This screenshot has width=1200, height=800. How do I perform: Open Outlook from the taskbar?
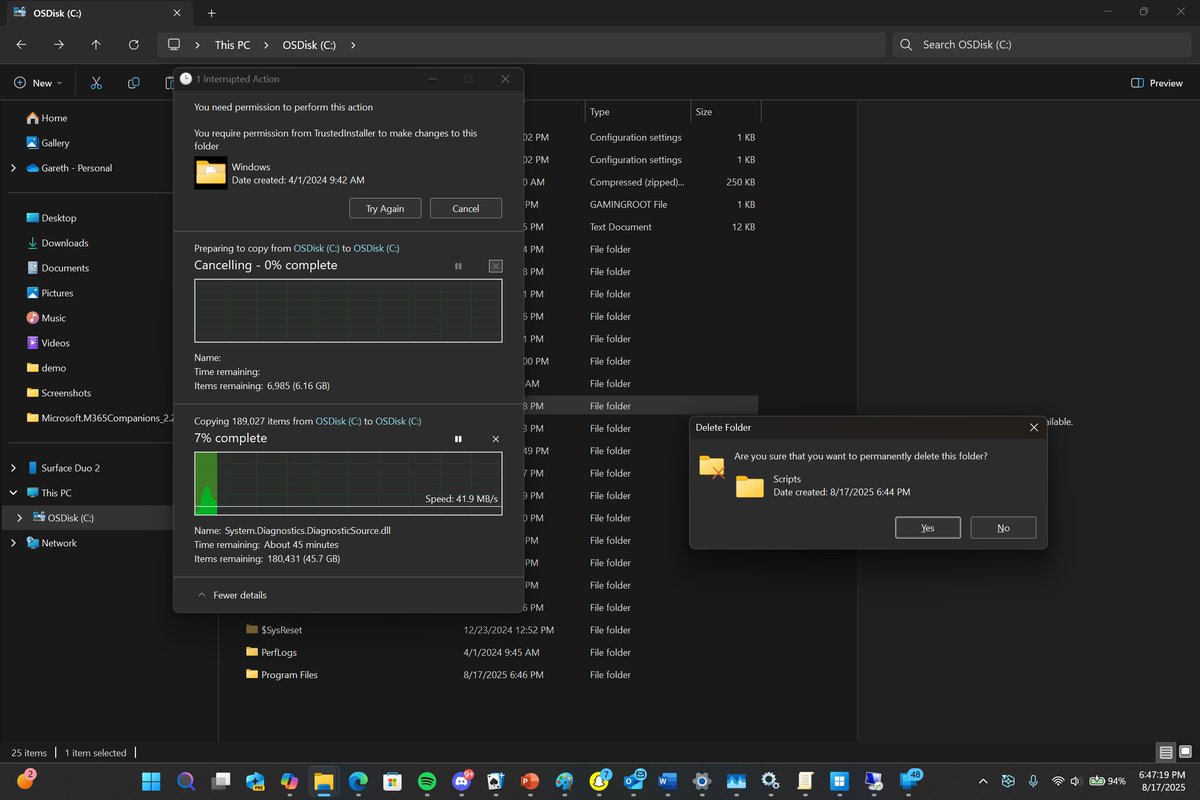coord(633,781)
